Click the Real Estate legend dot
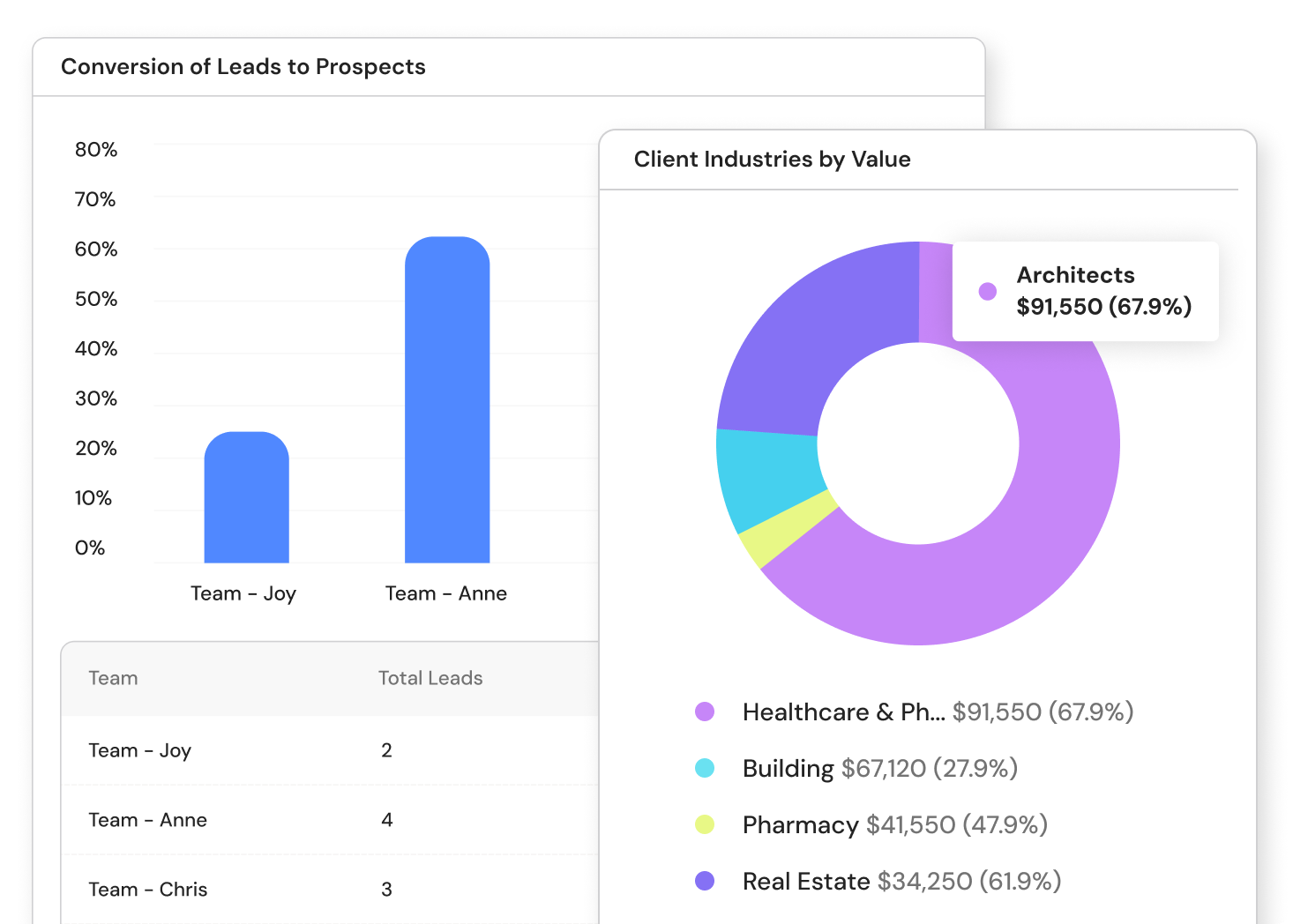Viewport: 1293px width, 924px height. point(705,881)
